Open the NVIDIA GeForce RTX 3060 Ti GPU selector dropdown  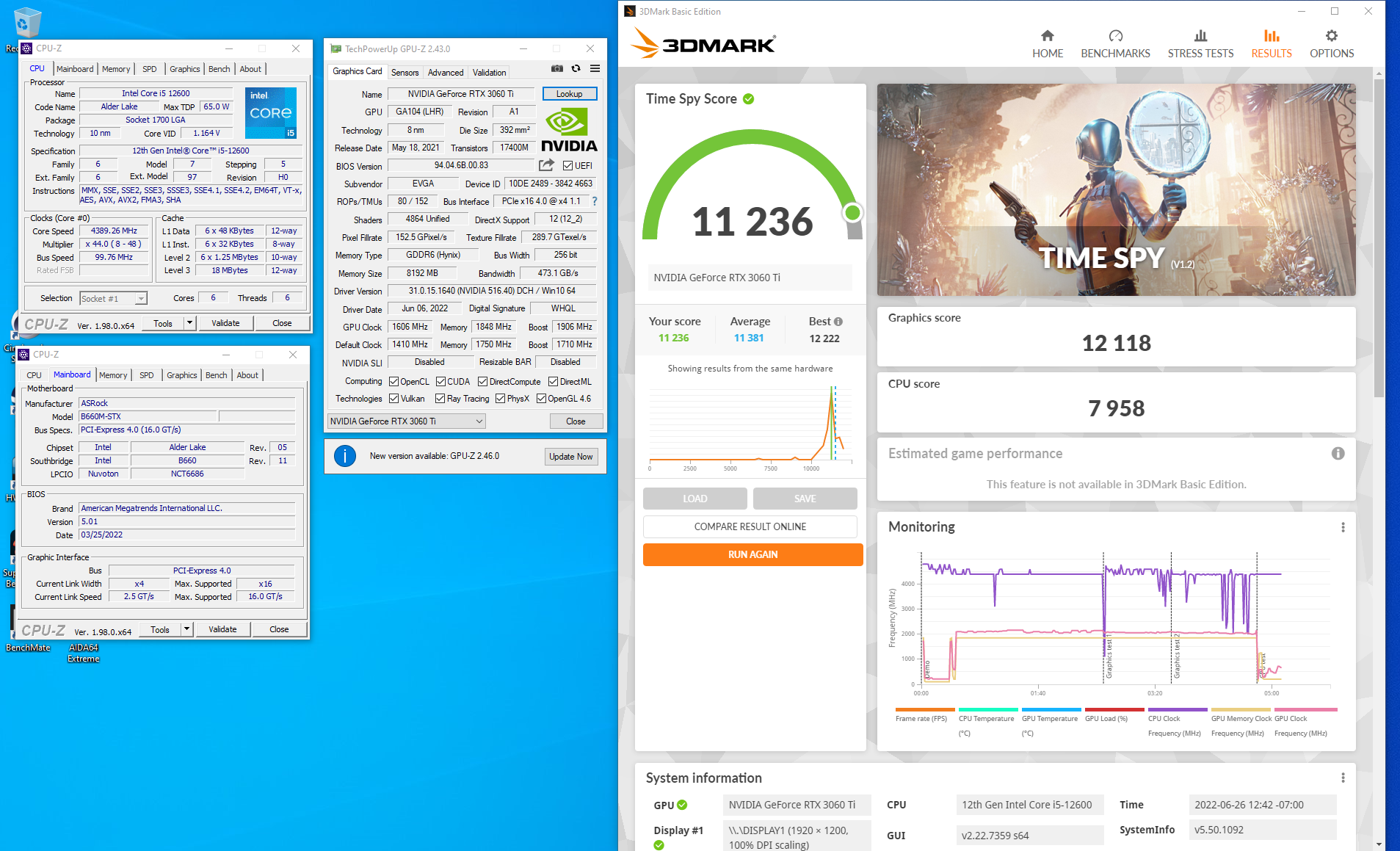tap(406, 421)
